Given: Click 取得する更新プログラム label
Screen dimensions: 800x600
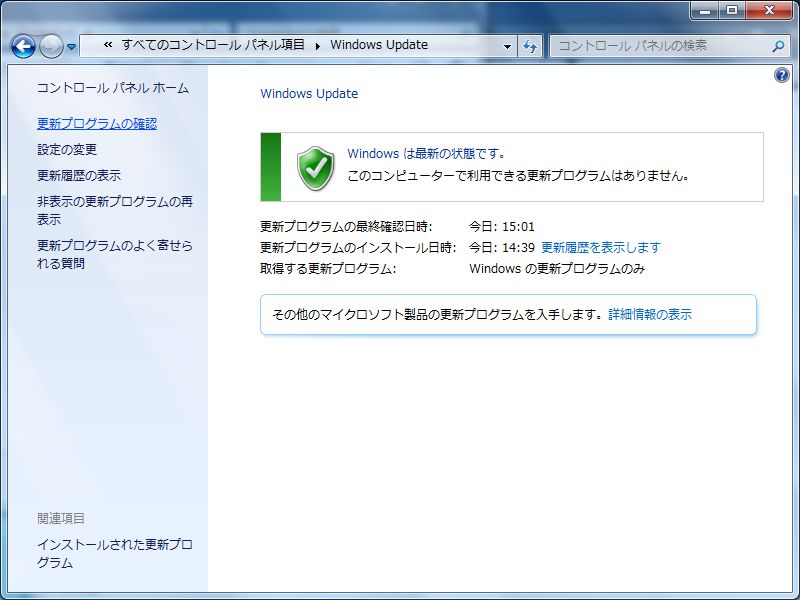Looking at the screenshot, I should tap(328, 268).
